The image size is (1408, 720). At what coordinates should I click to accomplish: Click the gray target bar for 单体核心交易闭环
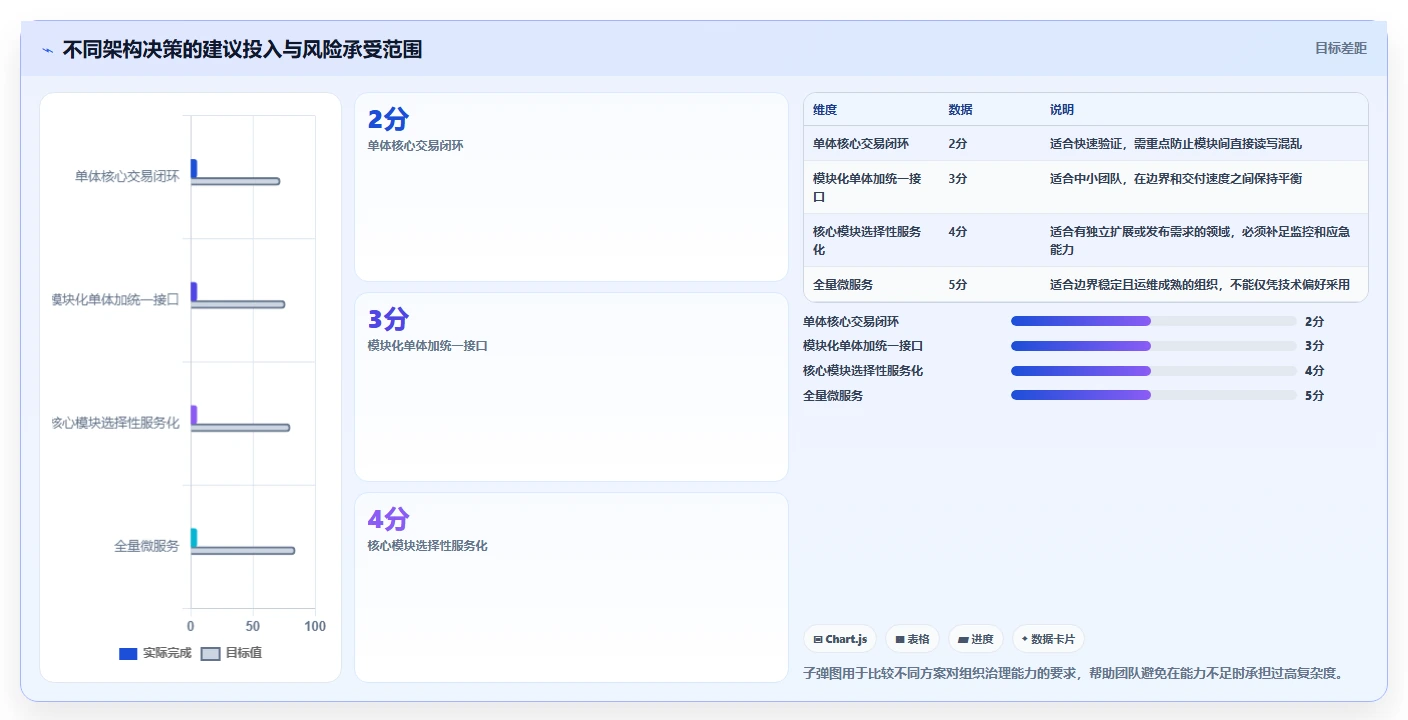click(x=235, y=181)
